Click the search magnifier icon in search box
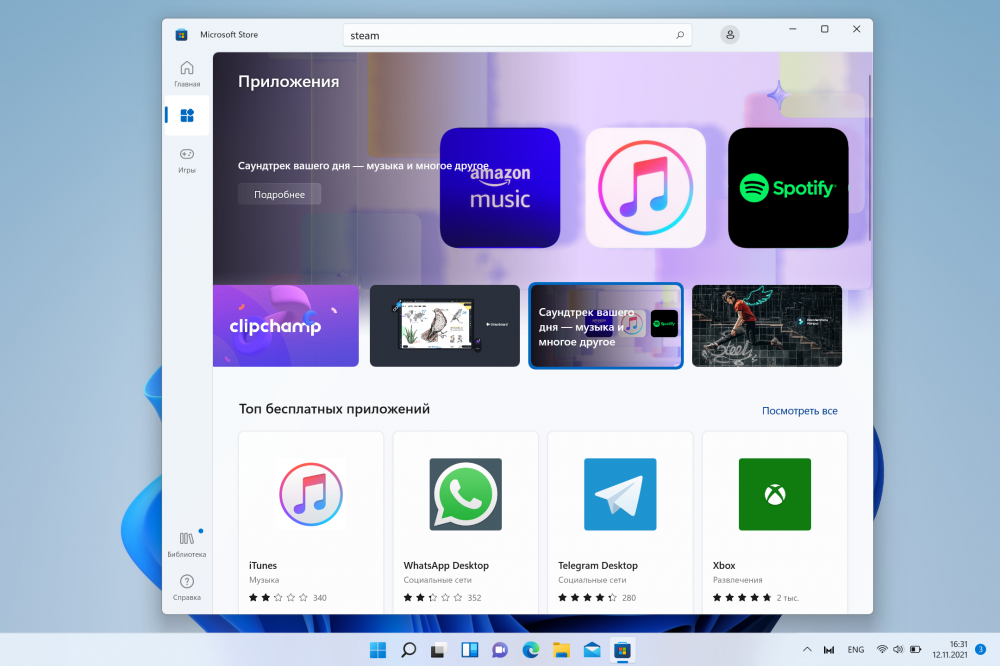 click(x=680, y=35)
